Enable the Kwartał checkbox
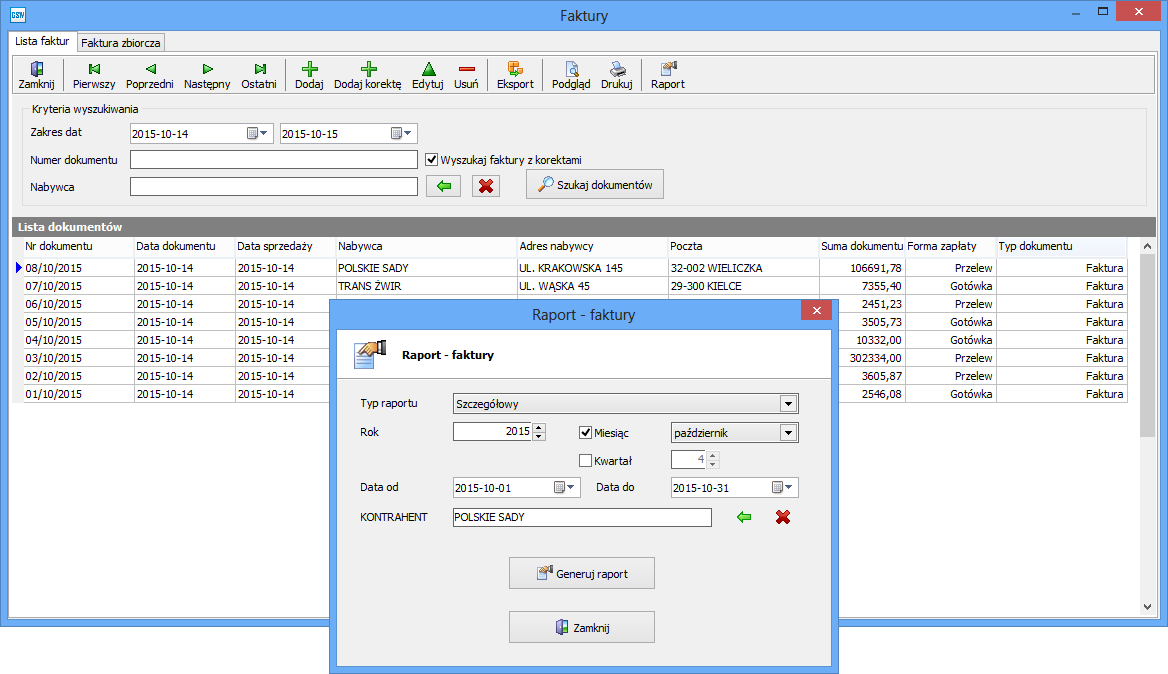 pyautogui.click(x=586, y=461)
